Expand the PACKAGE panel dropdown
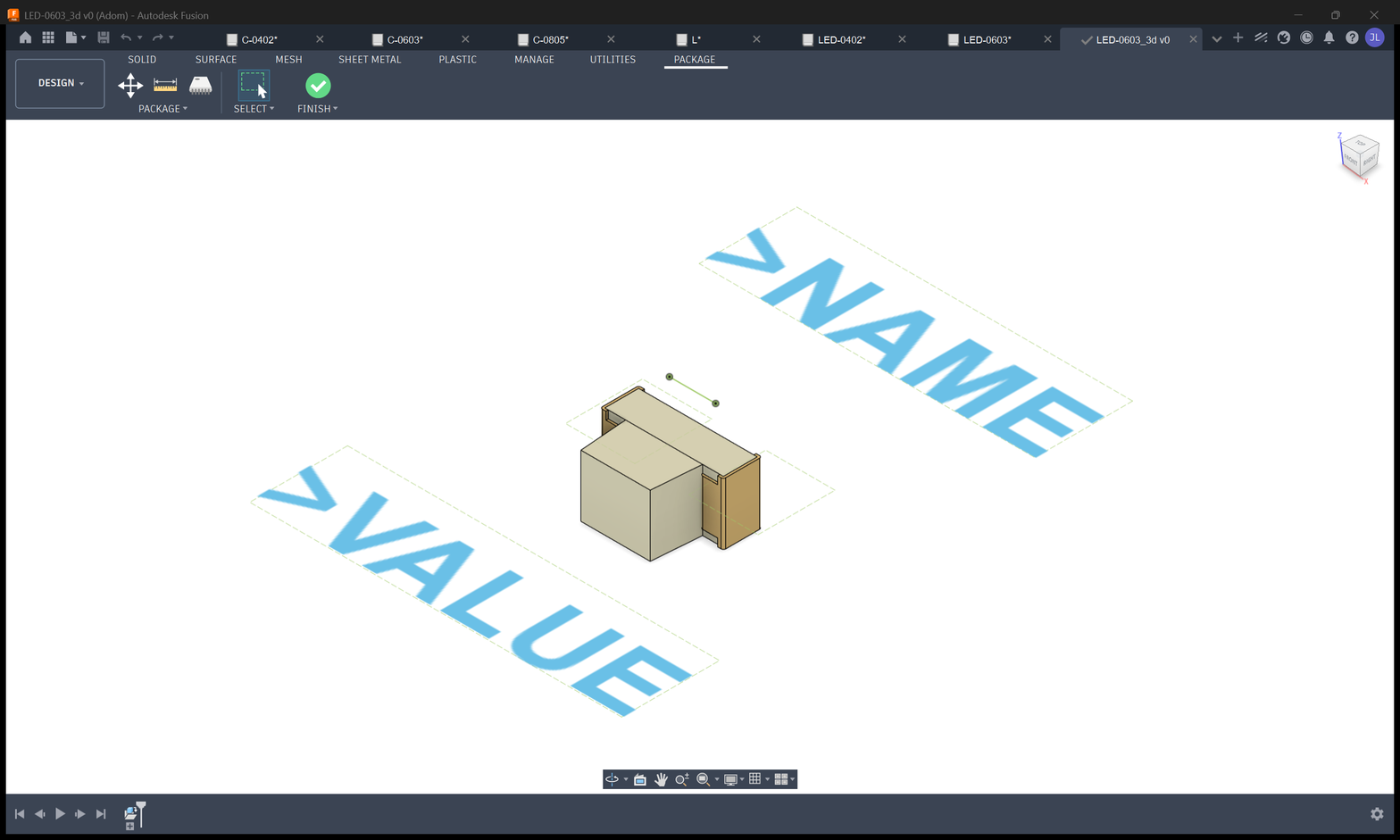 point(162,109)
